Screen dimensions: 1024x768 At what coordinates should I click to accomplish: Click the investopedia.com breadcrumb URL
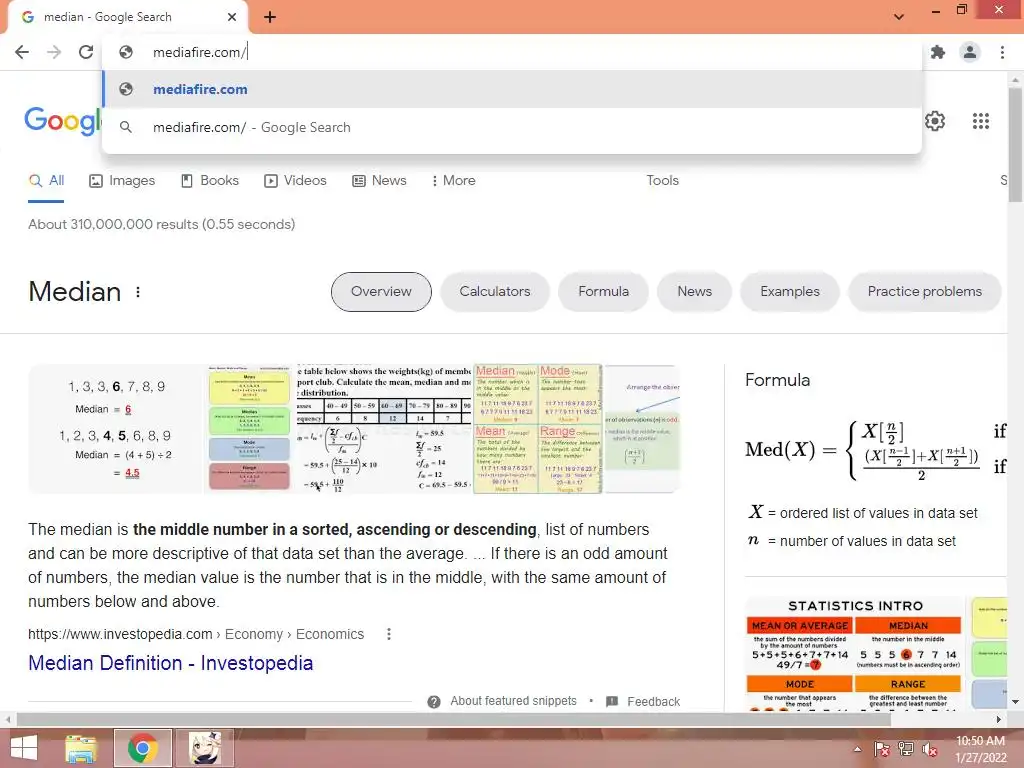[196, 634]
